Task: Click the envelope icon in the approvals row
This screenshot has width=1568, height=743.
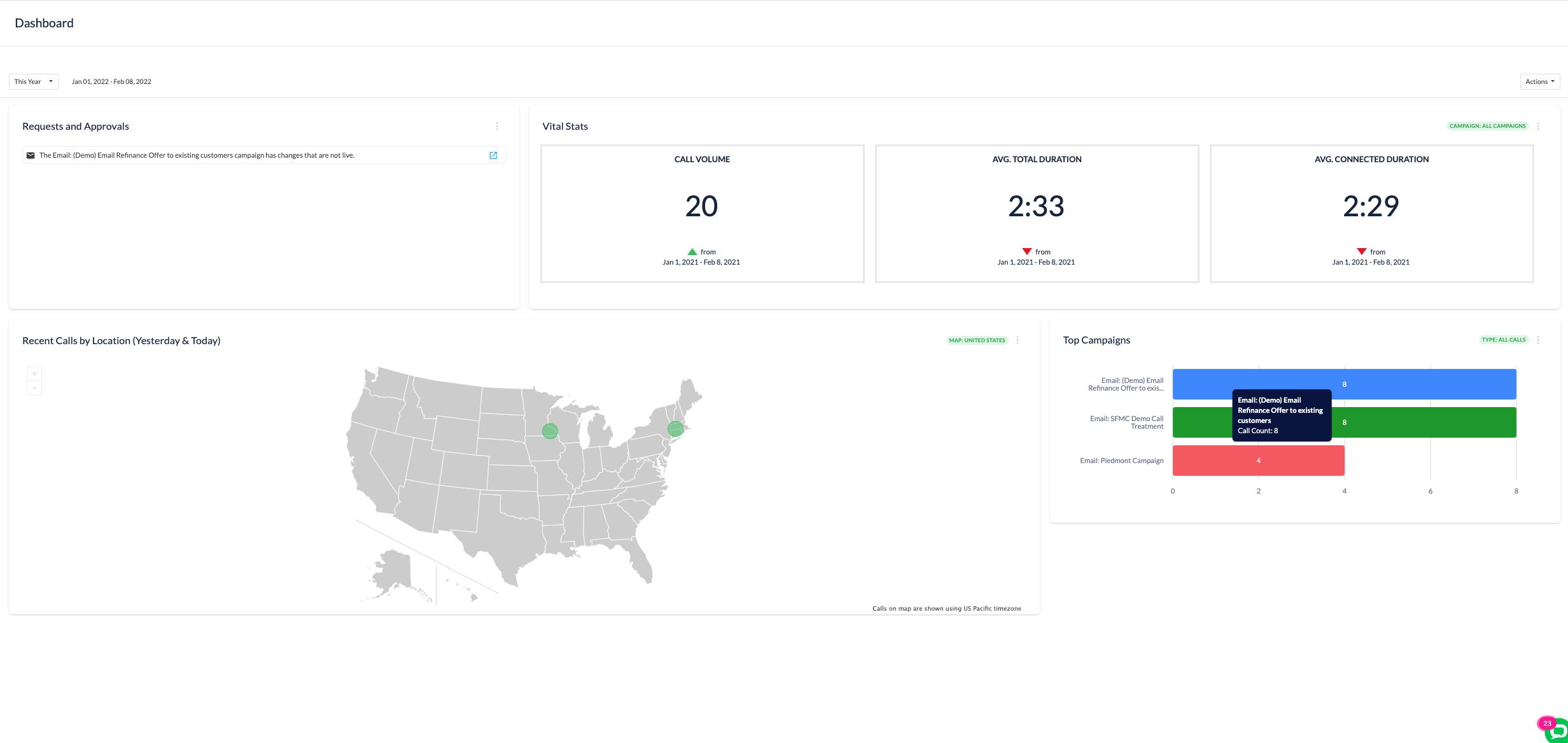Action: (31, 155)
